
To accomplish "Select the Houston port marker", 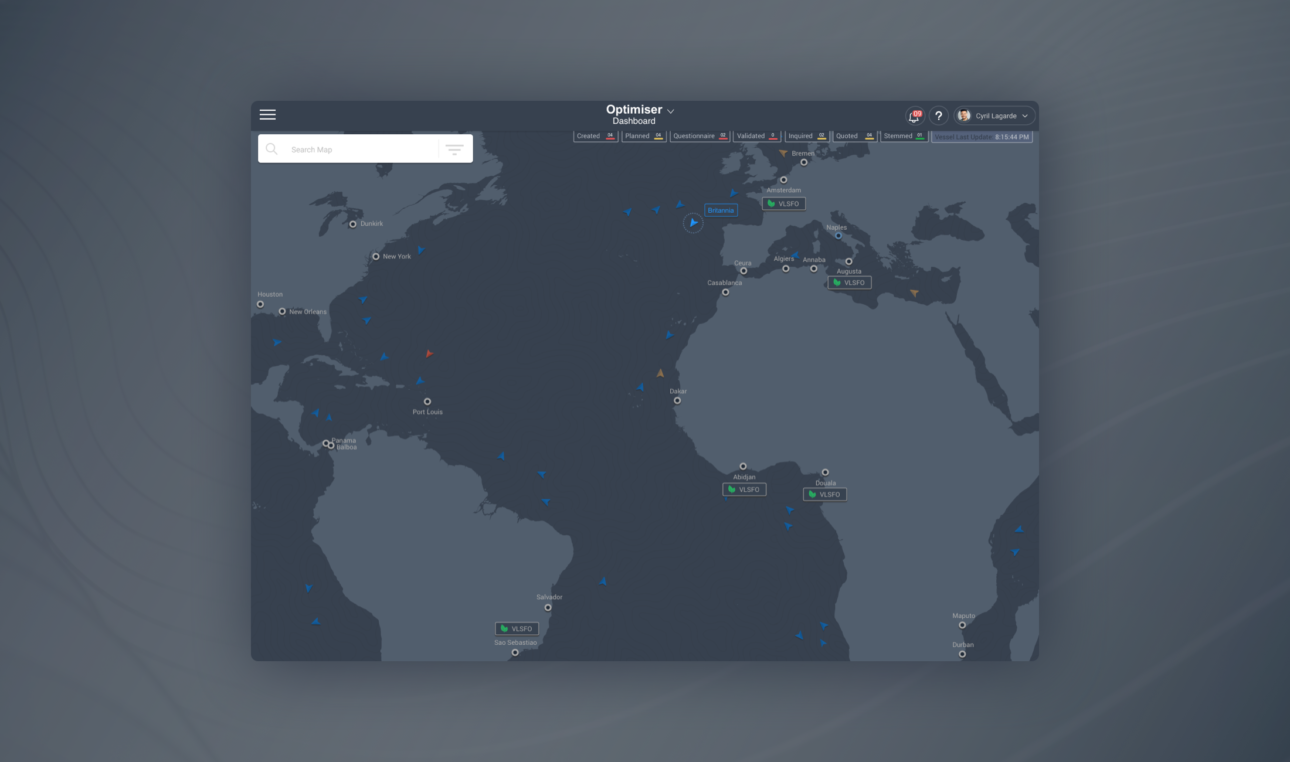I will [x=261, y=304].
